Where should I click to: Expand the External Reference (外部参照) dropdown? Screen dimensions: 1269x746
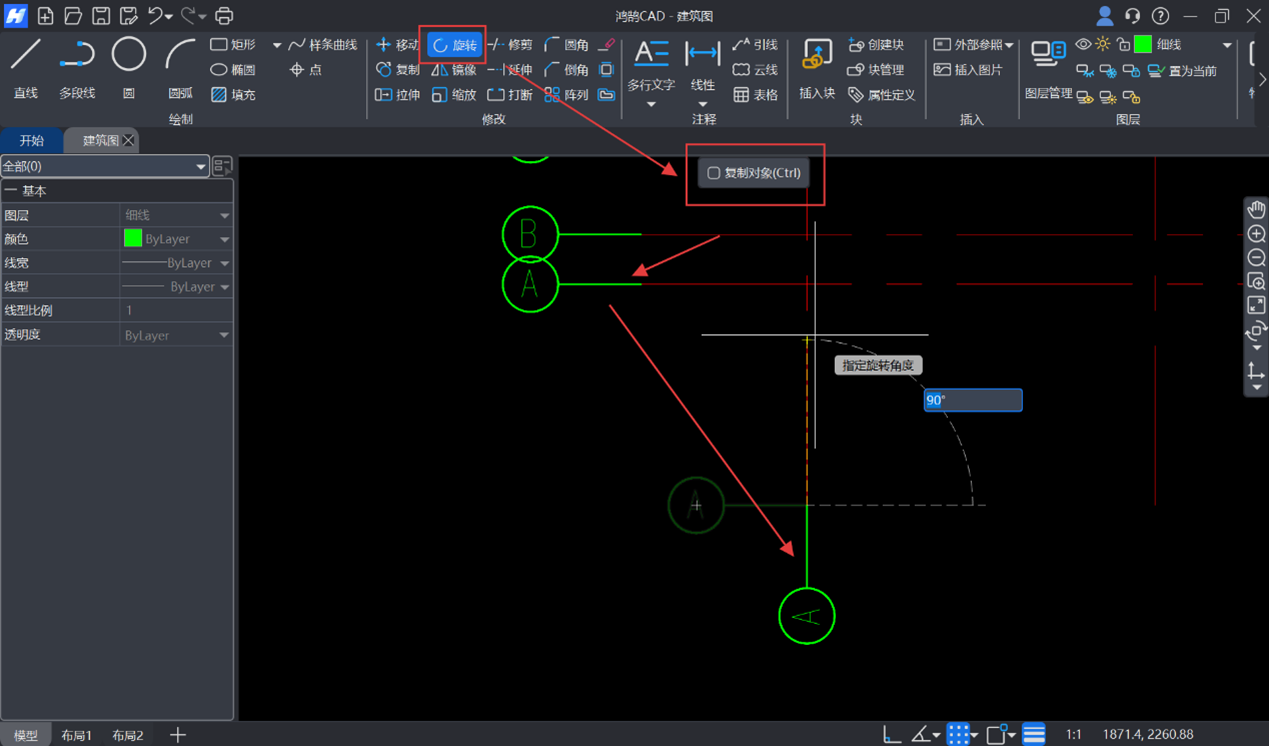tap(1009, 45)
